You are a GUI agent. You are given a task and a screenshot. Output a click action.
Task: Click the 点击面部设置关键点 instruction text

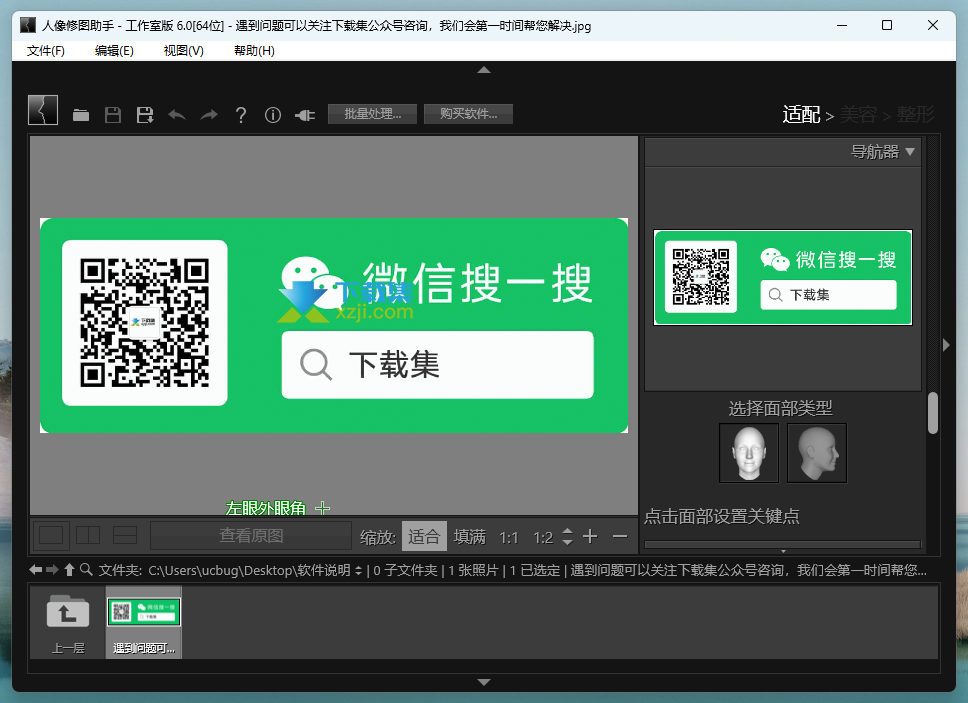click(x=722, y=517)
